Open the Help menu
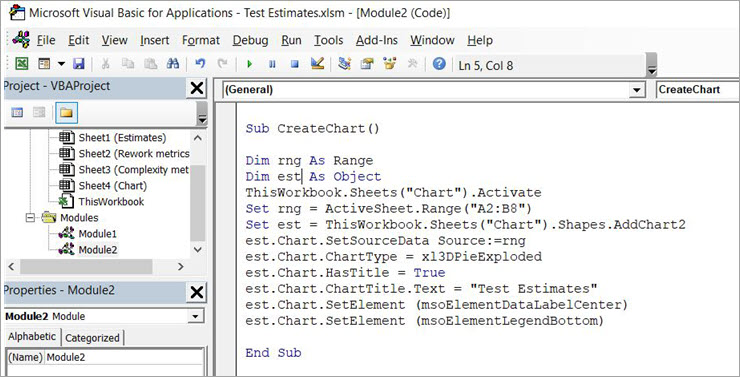This screenshot has height=377, width=740. (480, 41)
